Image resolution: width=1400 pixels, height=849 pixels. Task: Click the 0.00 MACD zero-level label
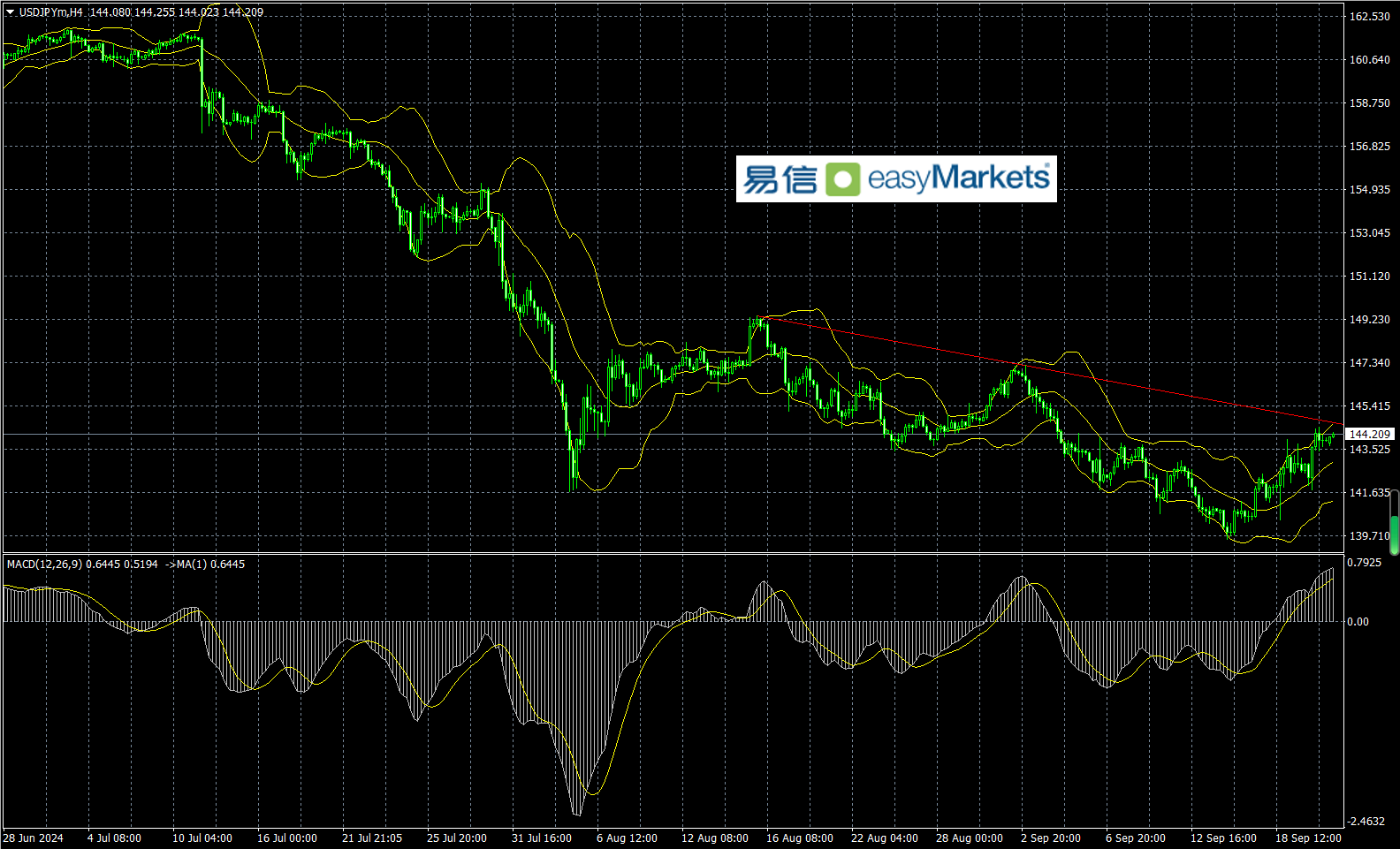pos(1358,621)
